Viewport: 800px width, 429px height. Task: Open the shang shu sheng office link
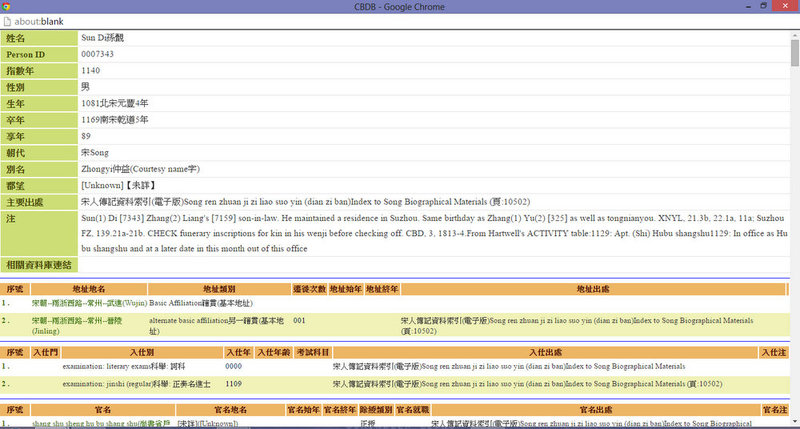click(101, 423)
